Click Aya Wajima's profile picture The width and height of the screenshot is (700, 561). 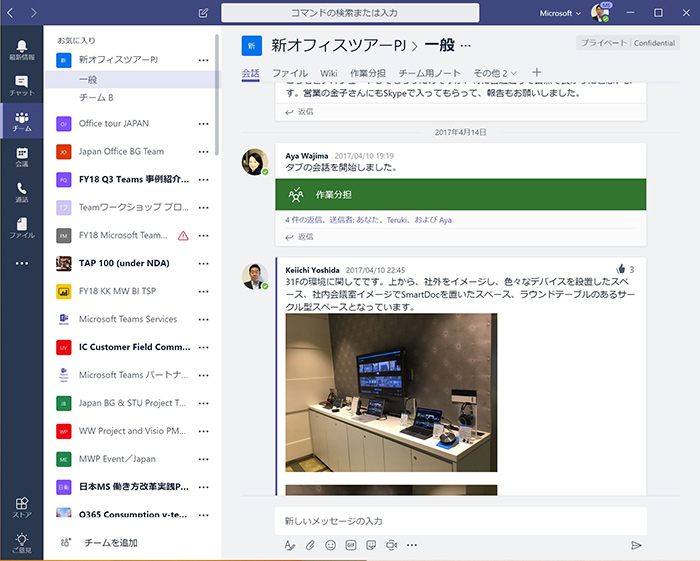[x=255, y=162]
